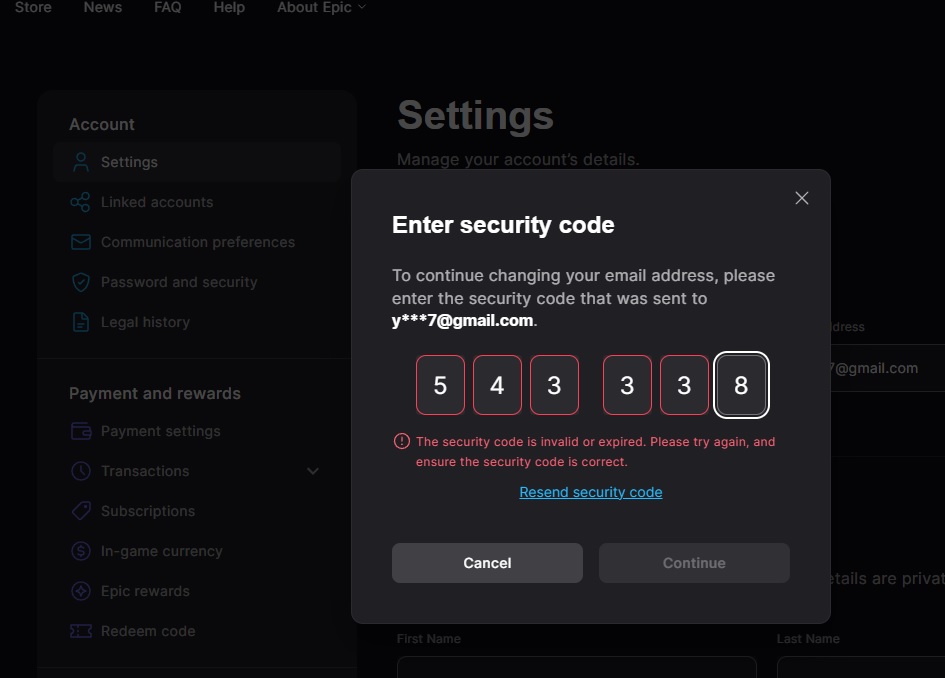Click the In-game currency coin icon
This screenshot has height=678, width=945.
[81, 551]
